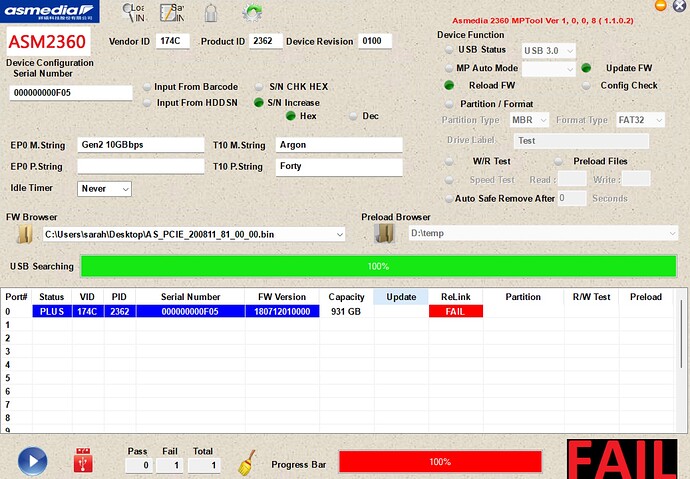Enable USB Status function

449,50
